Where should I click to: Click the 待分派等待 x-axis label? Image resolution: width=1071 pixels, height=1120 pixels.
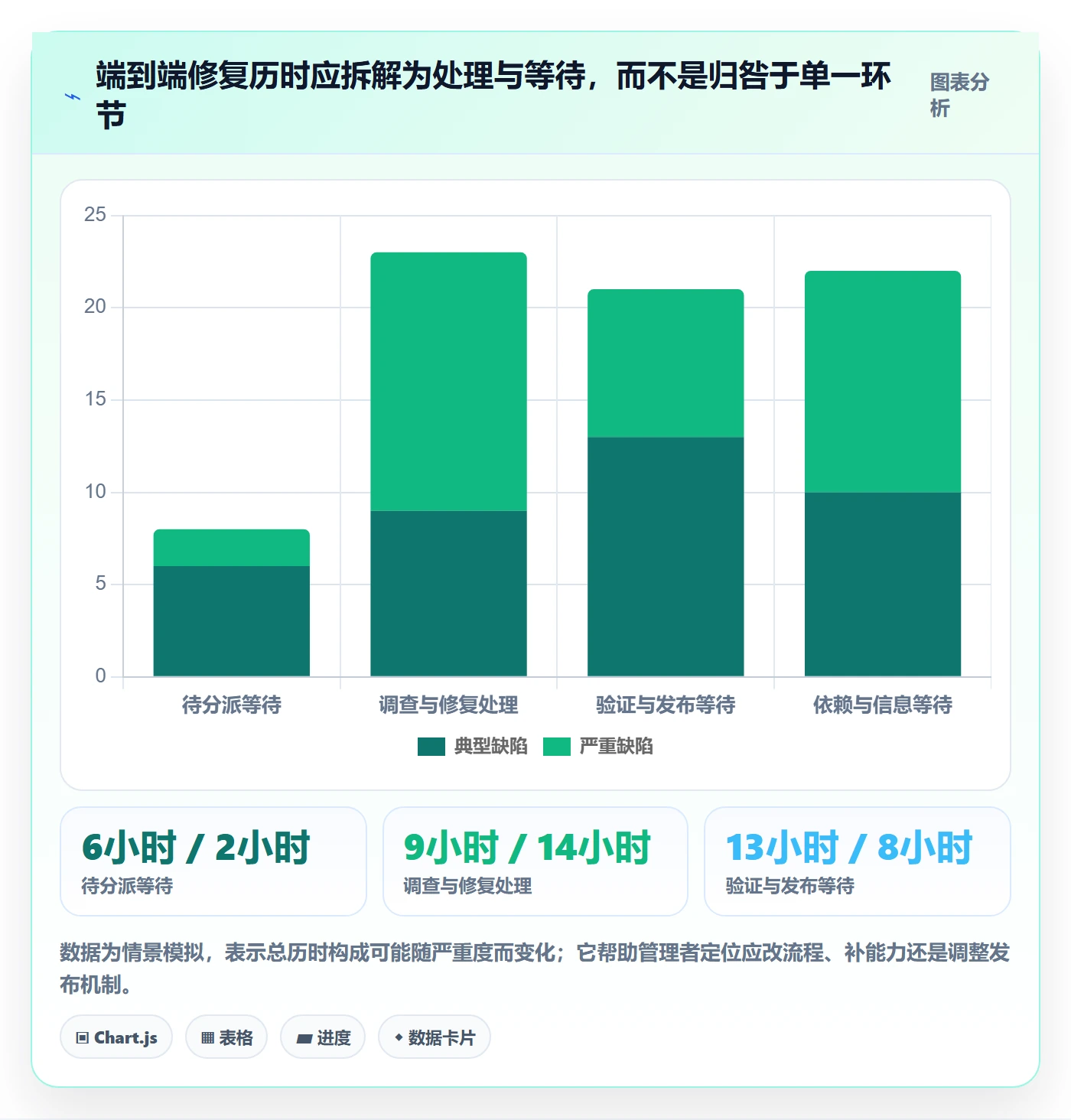coord(232,705)
